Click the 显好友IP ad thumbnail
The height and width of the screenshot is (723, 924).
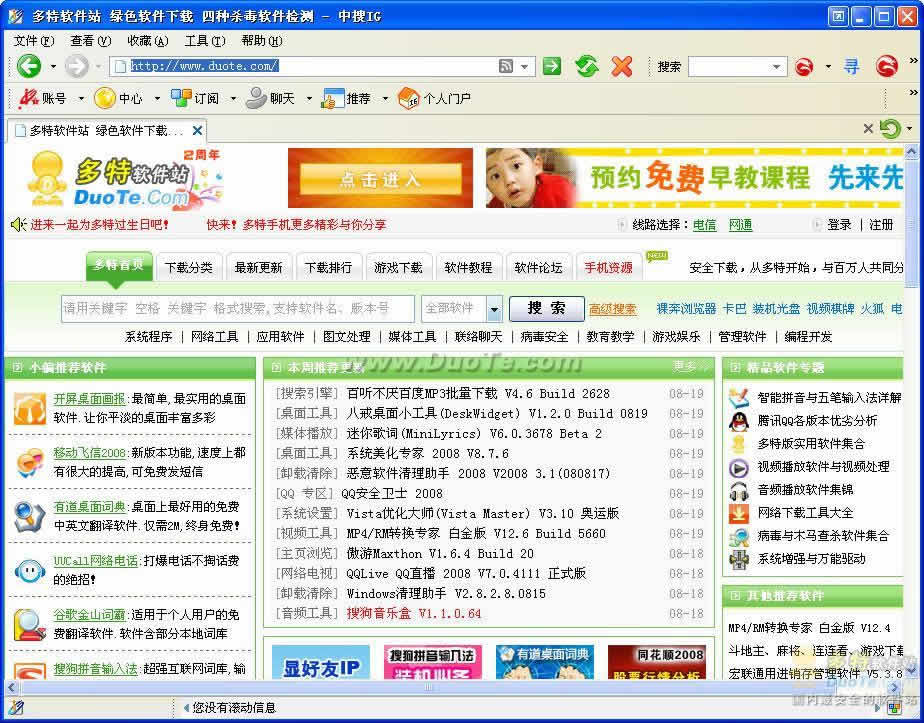[321, 662]
